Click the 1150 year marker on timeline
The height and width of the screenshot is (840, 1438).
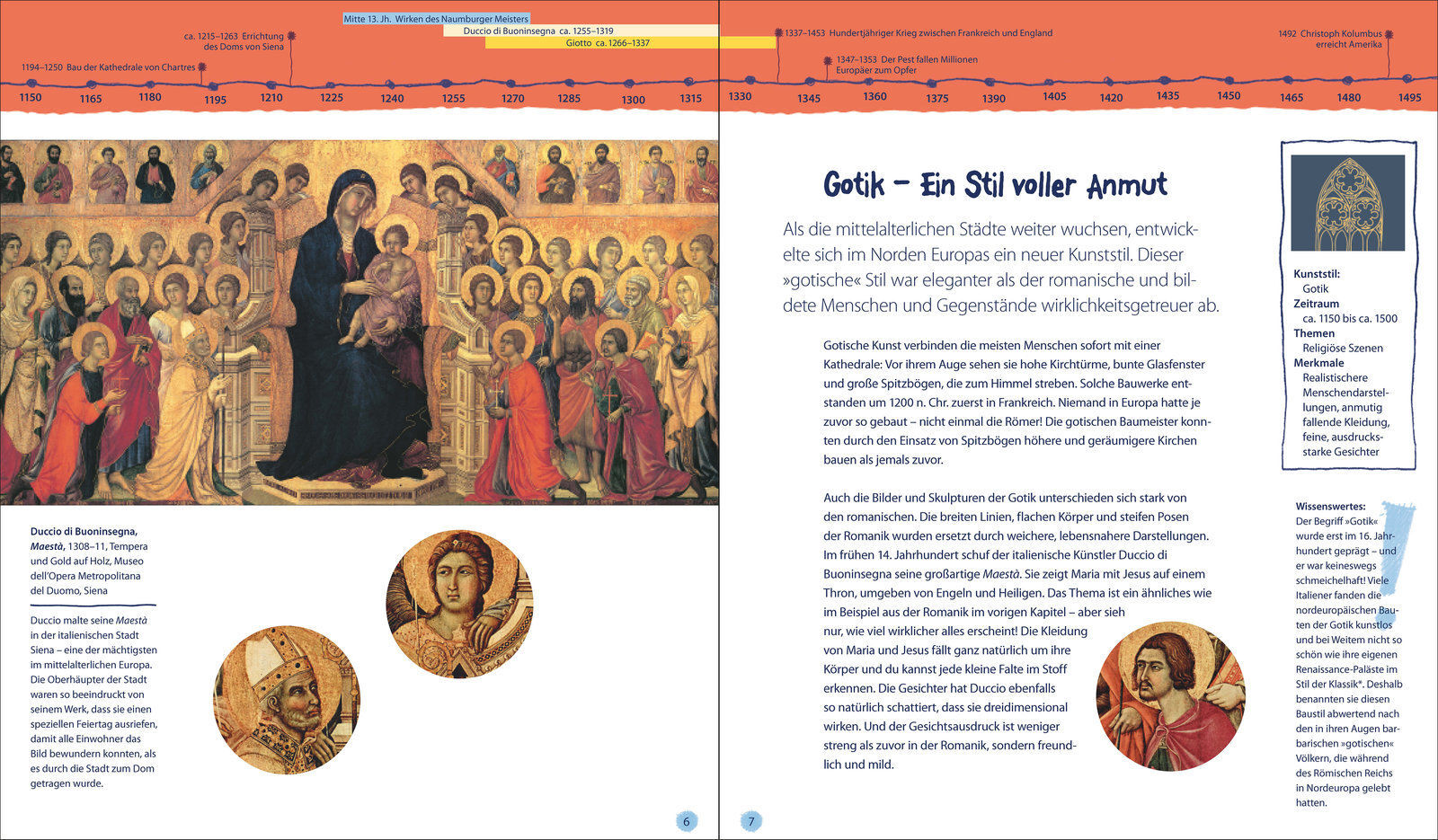pyautogui.click(x=31, y=97)
